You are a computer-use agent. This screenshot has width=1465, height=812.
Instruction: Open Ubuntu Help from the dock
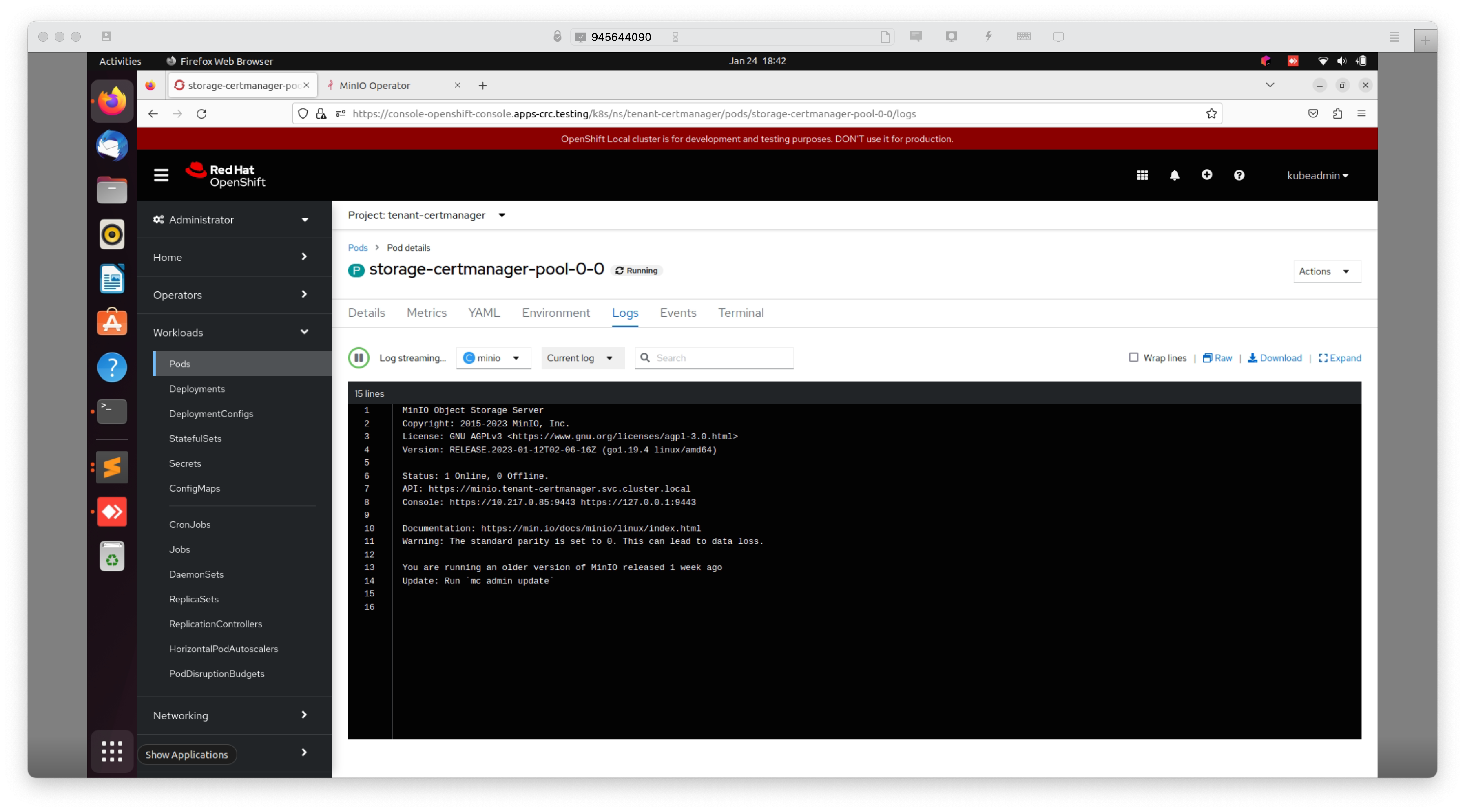click(x=112, y=367)
